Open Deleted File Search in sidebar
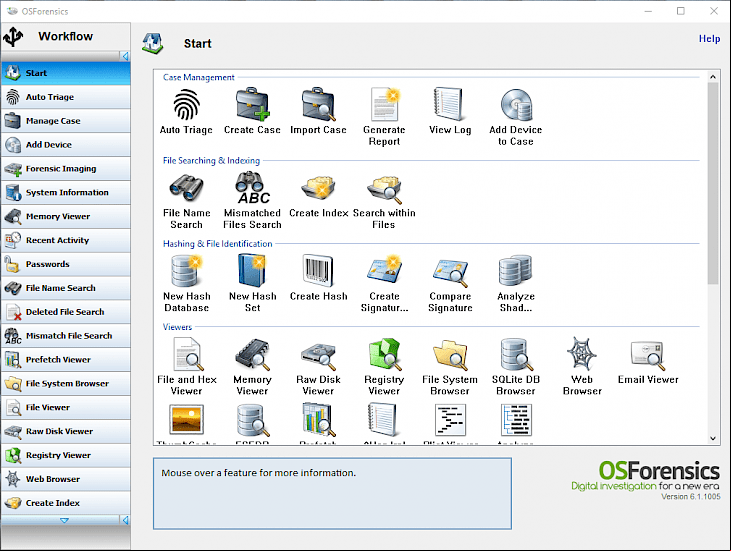This screenshot has width=731, height=551. point(66,312)
